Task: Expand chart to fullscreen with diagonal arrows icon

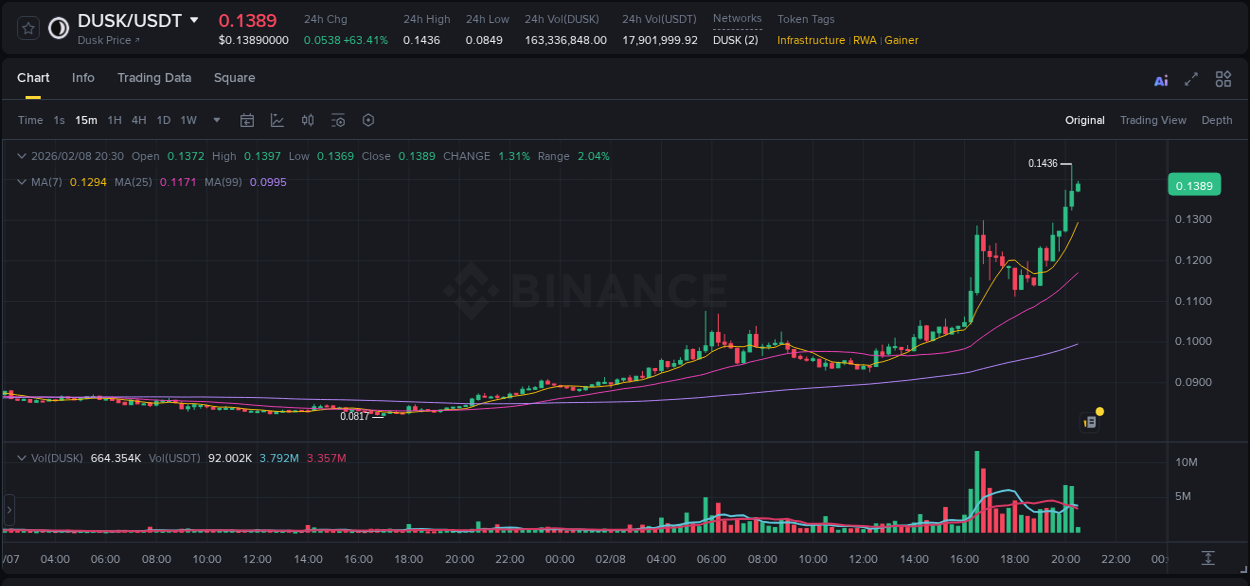Action: 1191,79
